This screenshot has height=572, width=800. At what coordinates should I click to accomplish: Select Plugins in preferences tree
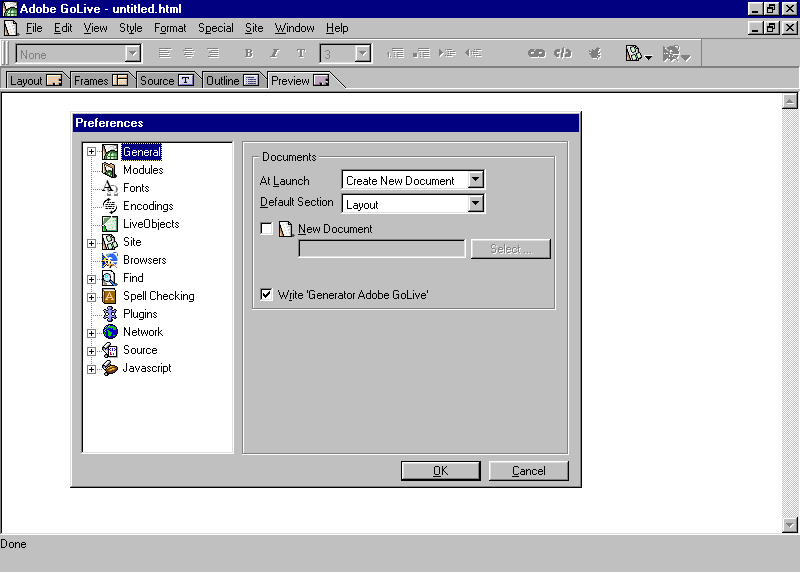tap(140, 314)
